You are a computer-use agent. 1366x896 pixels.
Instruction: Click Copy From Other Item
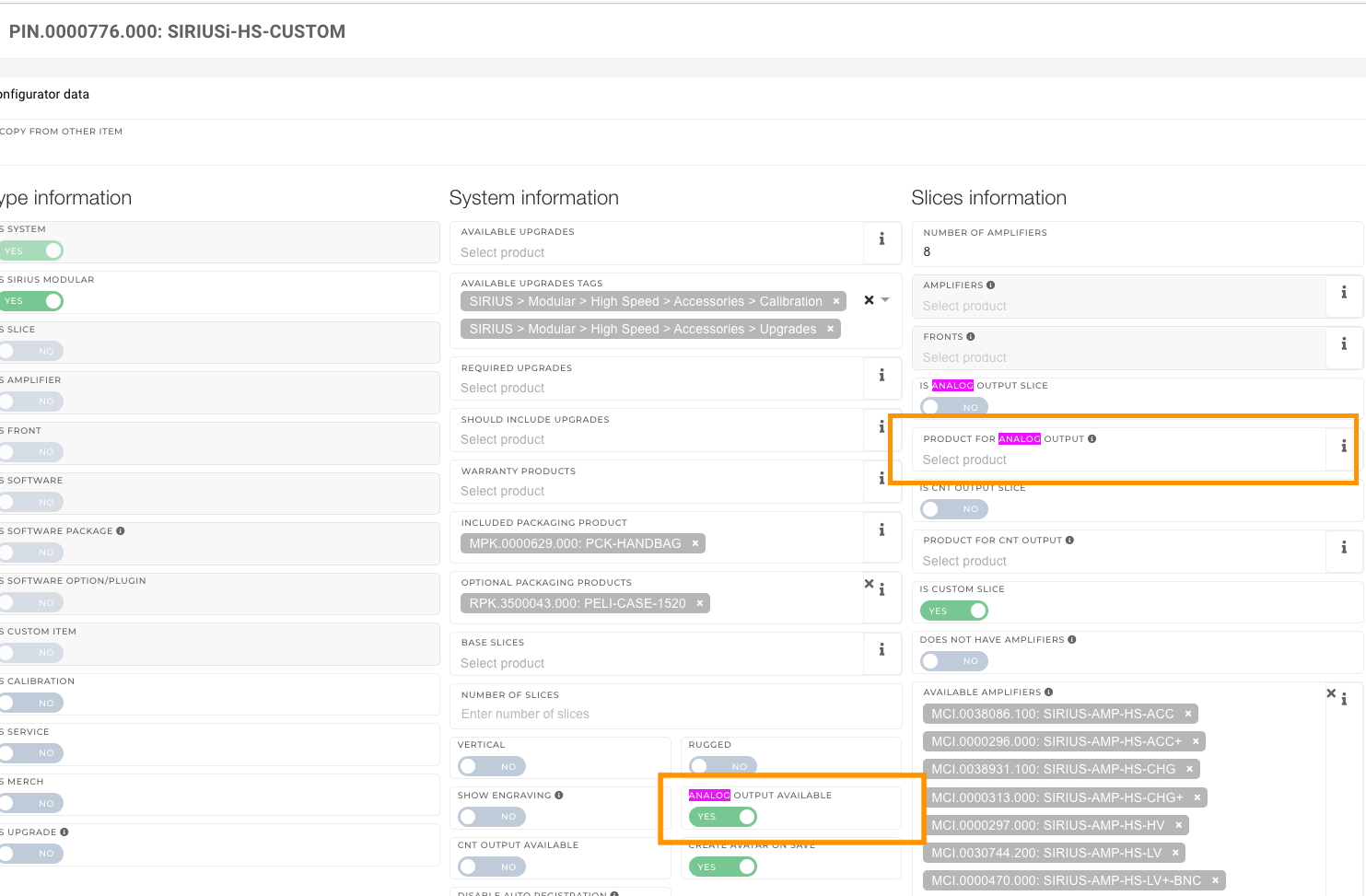(61, 132)
